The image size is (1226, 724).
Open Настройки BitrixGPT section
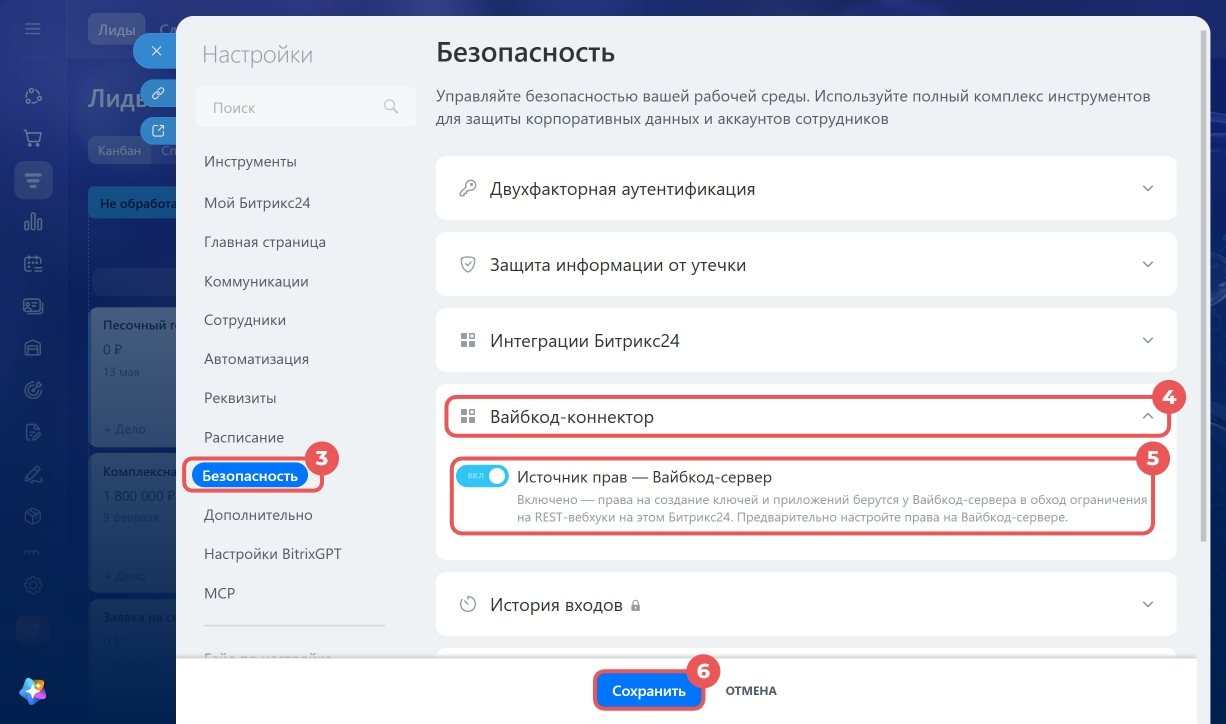[x=273, y=554]
